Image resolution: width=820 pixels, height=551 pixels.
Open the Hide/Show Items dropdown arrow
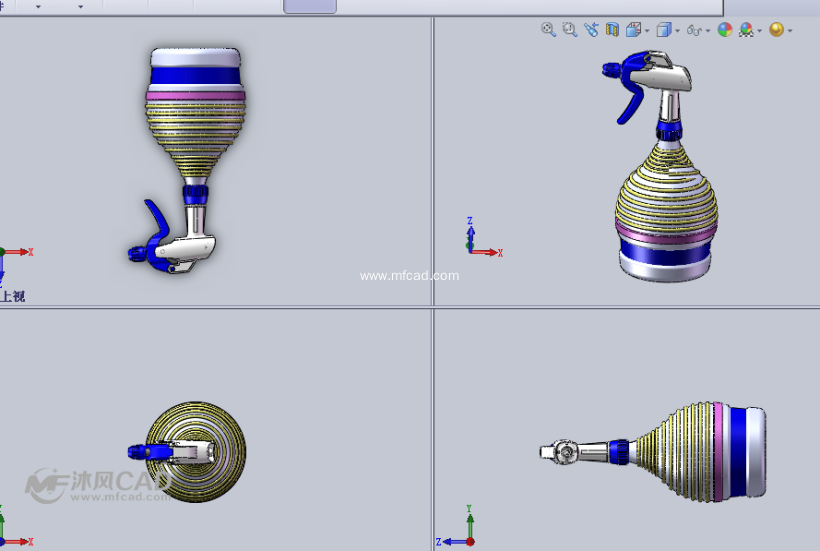click(709, 31)
